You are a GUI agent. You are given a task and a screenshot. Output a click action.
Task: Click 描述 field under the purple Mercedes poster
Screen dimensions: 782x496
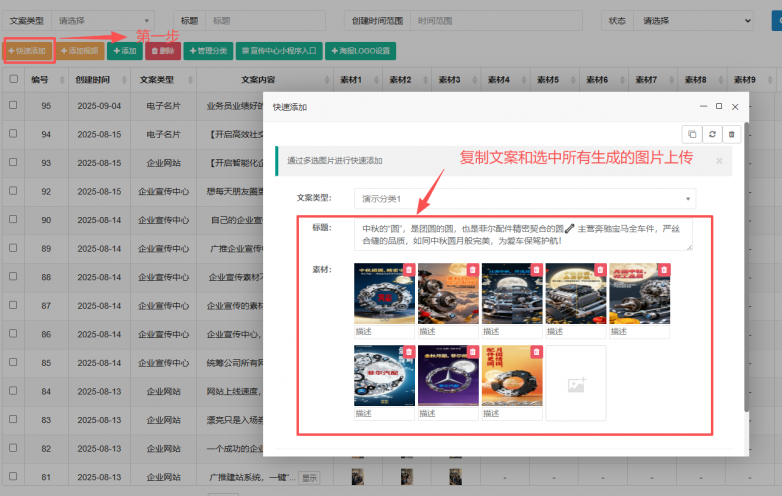click(448, 414)
